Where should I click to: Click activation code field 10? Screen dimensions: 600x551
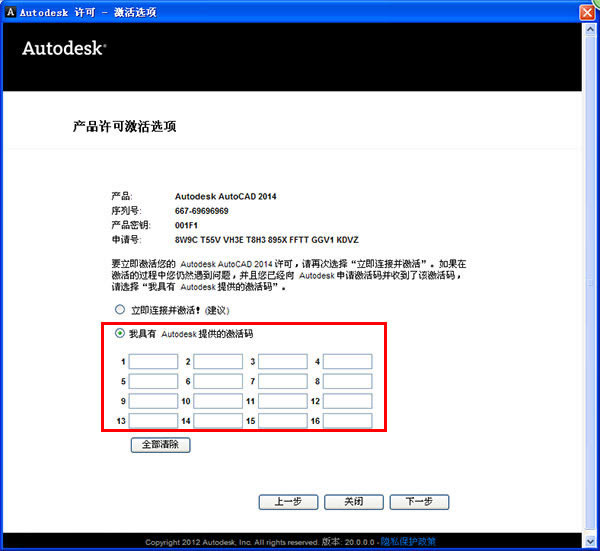(x=218, y=401)
